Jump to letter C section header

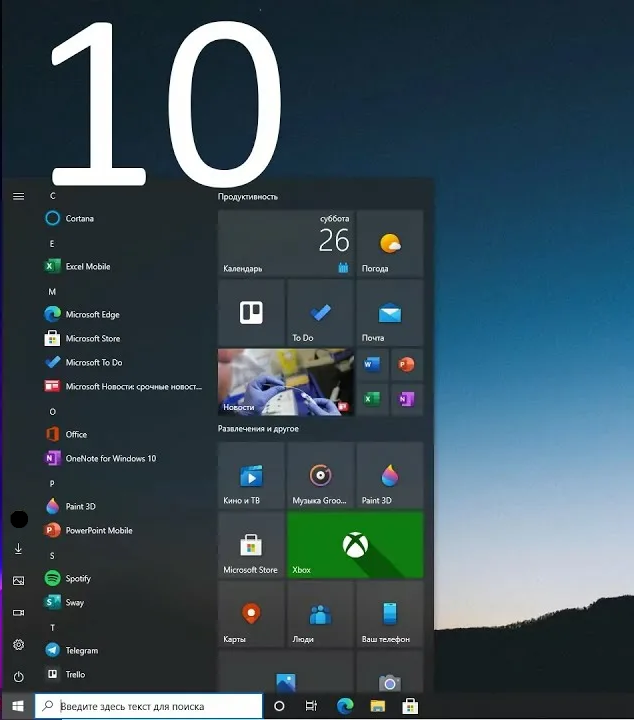pos(52,196)
